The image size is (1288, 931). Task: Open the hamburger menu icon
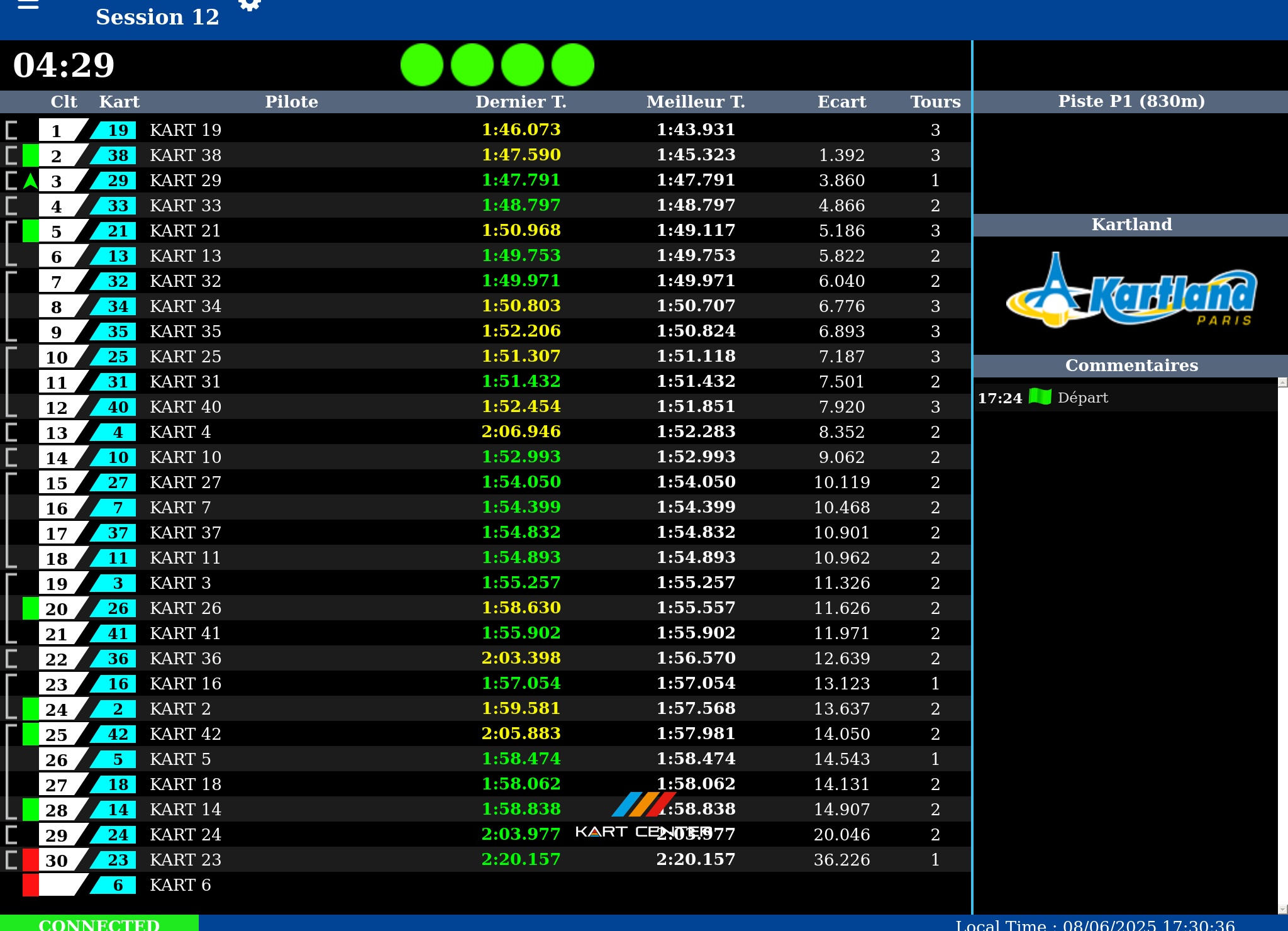28,5
